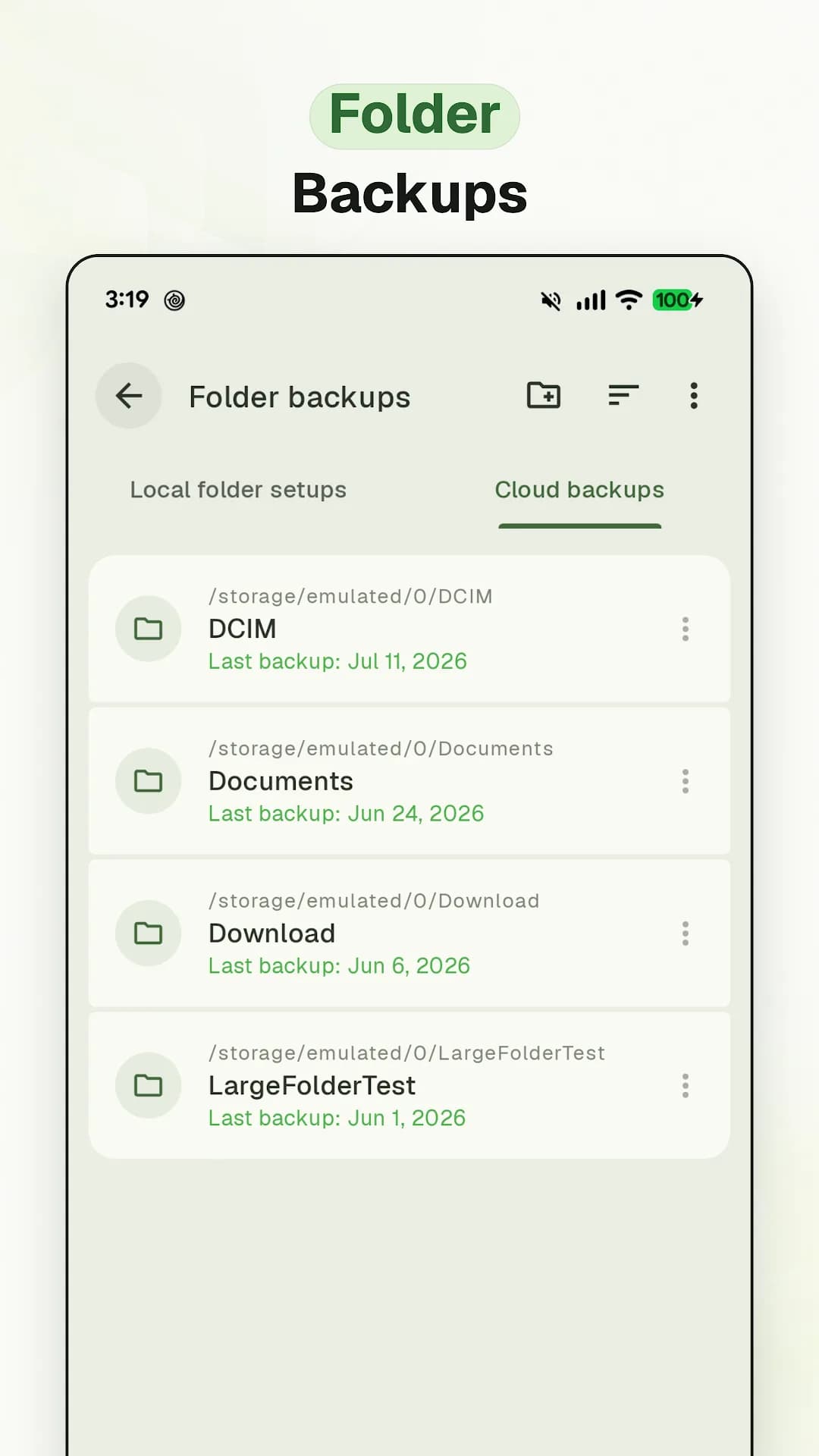Tap the spiral status bar icon
This screenshot has width=819, height=1456.
click(x=174, y=300)
